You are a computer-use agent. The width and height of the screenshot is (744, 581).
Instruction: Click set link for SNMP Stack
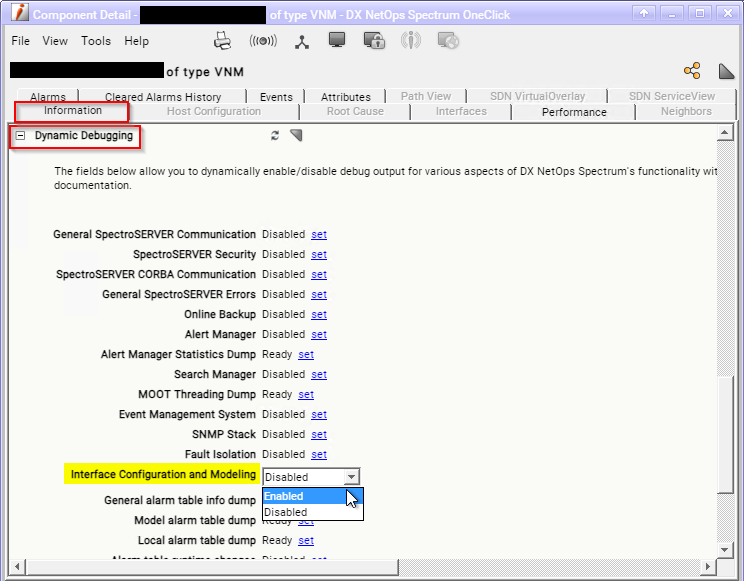pyautogui.click(x=318, y=434)
